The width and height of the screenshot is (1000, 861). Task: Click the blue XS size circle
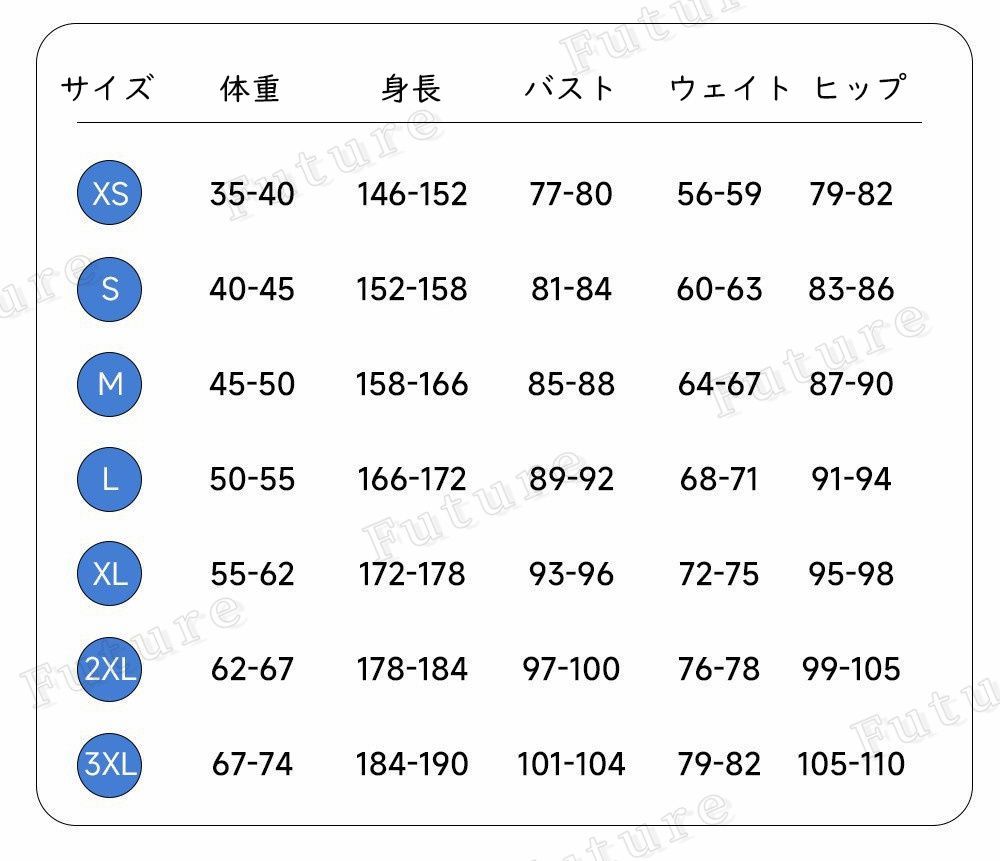109,193
